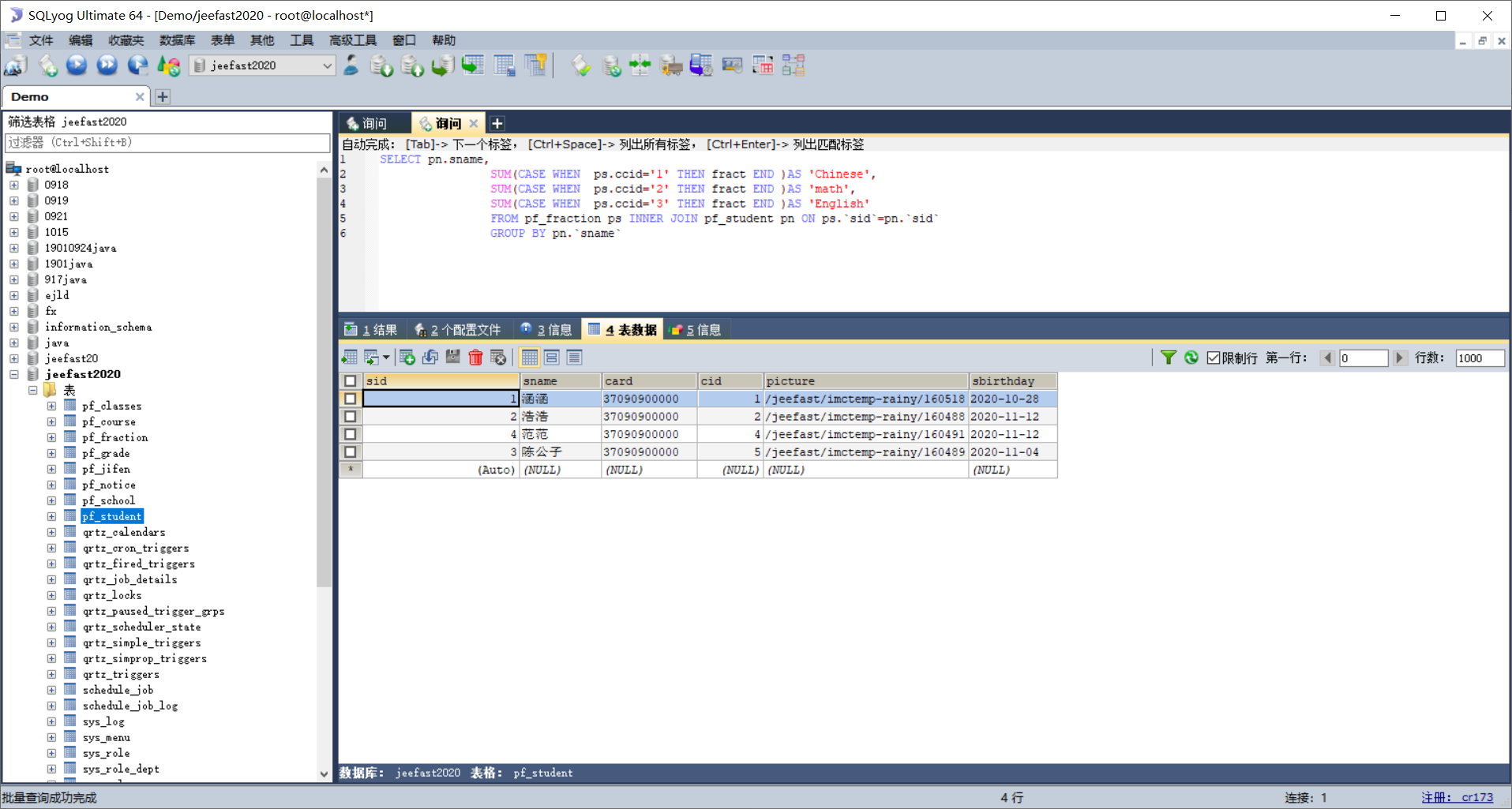Switch to grid view mode icon
The height and width of the screenshot is (809, 1512).
point(529,358)
